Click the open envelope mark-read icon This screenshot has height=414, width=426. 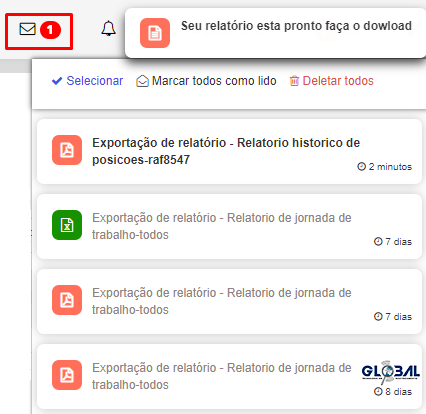pos(142,81)
